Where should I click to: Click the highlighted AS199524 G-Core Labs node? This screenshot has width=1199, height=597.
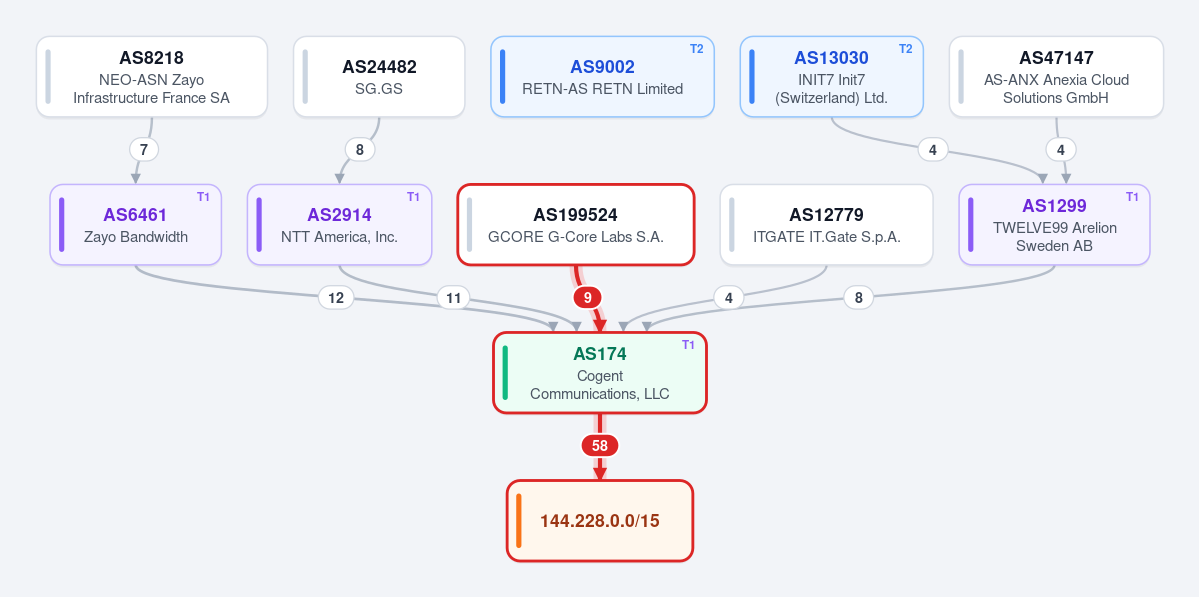[x=576, y=225]
